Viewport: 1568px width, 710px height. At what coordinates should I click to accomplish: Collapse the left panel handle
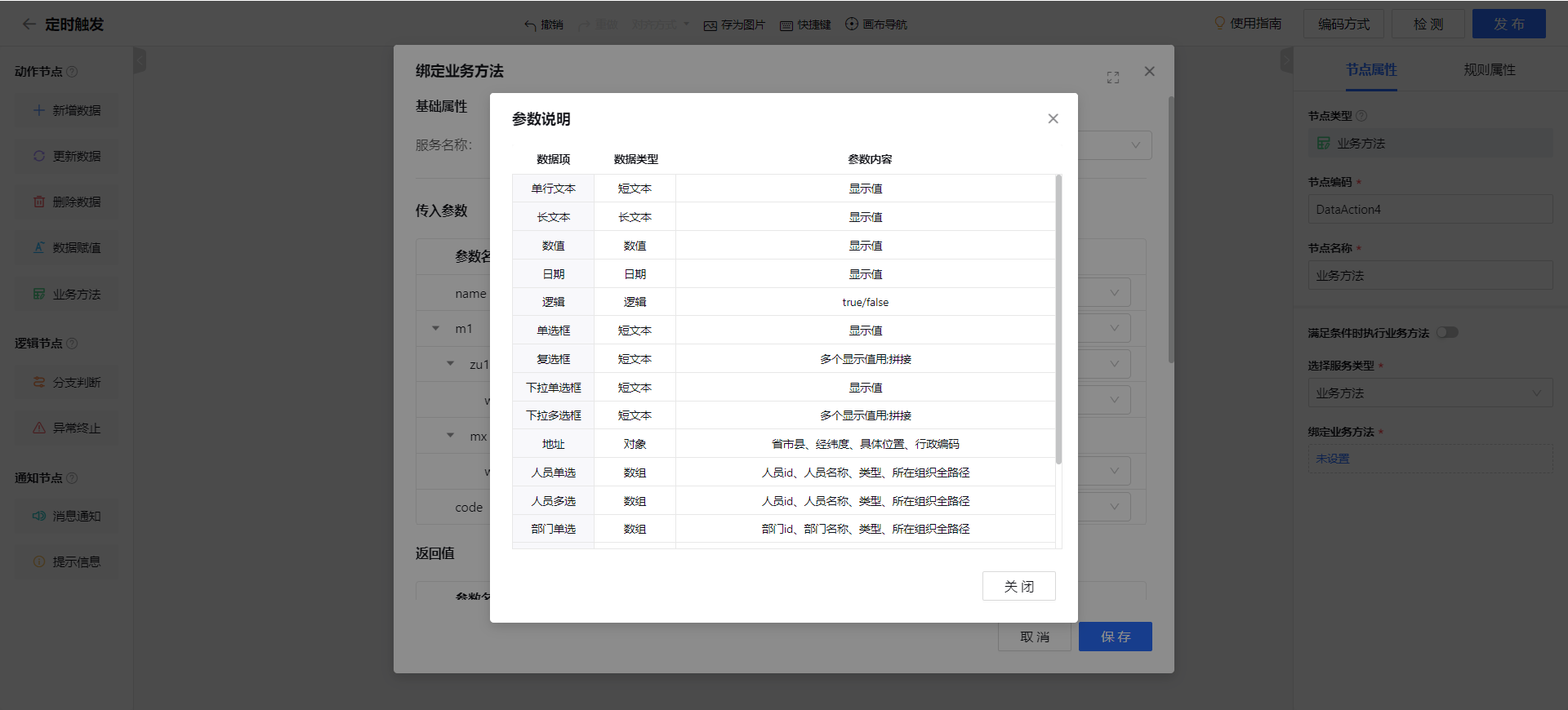coord(140,60)
